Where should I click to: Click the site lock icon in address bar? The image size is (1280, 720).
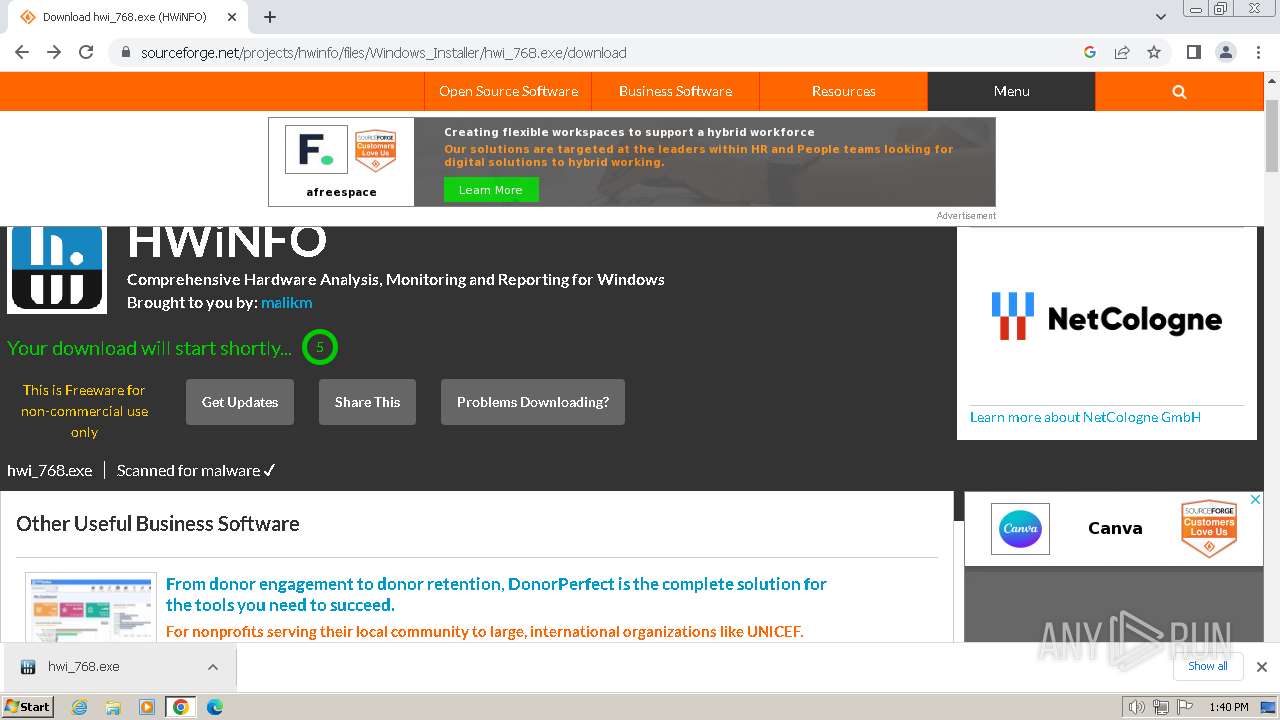[126, 52]
